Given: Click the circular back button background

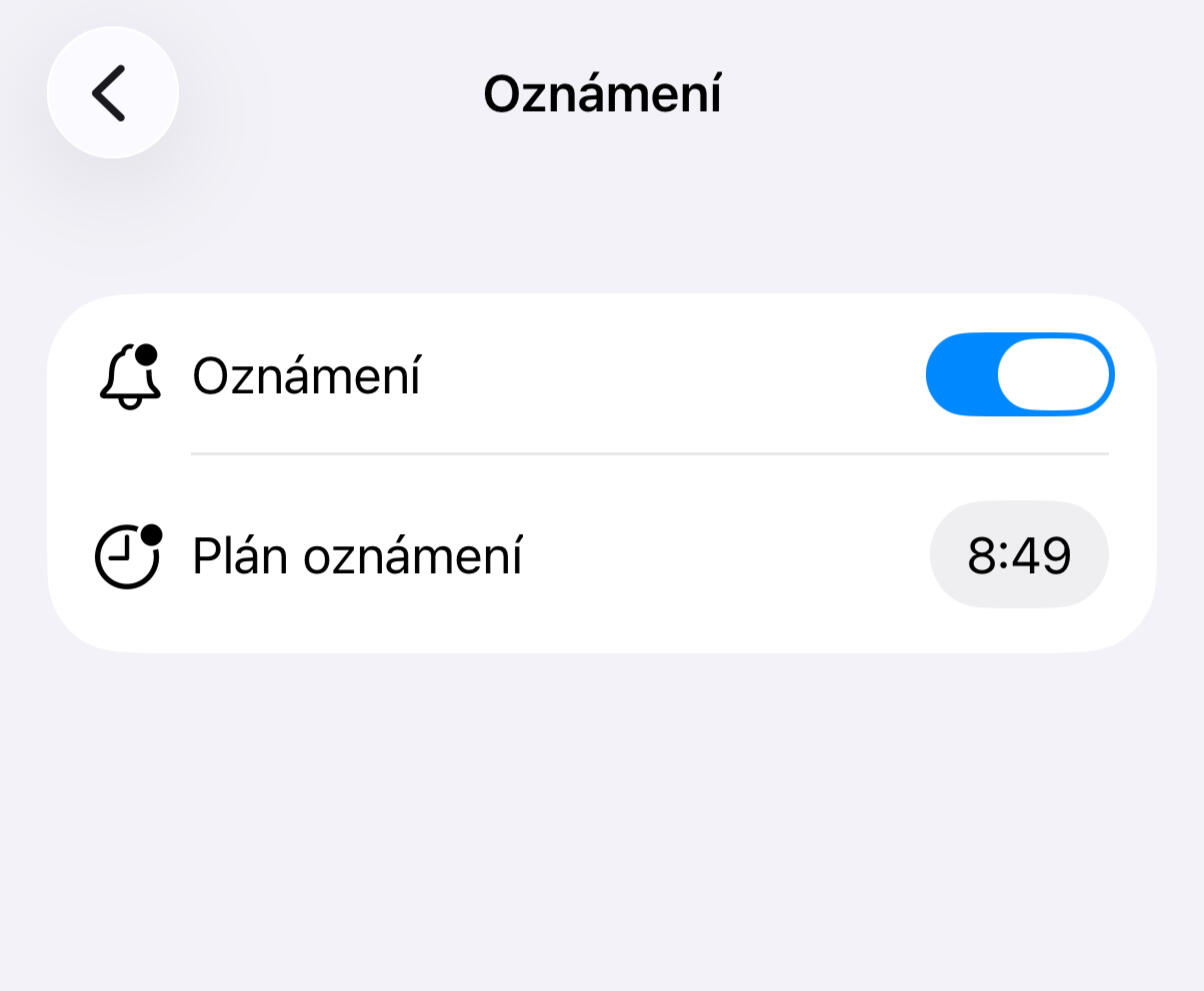Looking at the screenshot, I should click(x=113, y=93).
